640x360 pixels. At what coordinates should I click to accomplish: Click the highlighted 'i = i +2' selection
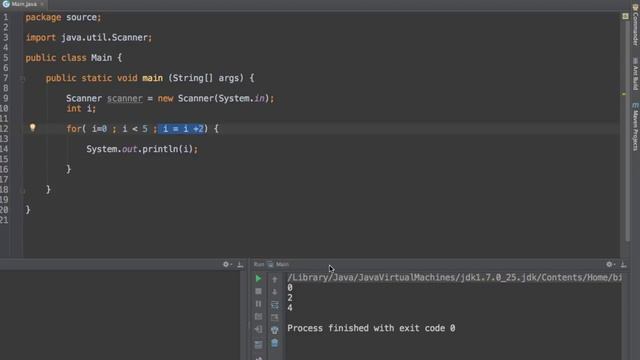pos(181,129)
